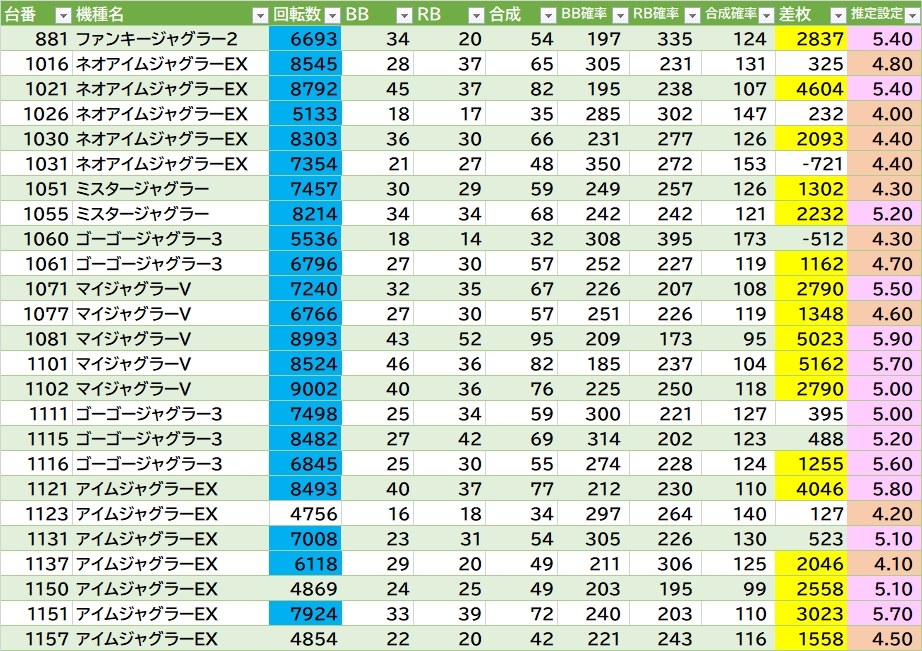This screenshot has height=651, width=922.
Task: Select the 差枚 cell 3023
Action: coord(811,613)
